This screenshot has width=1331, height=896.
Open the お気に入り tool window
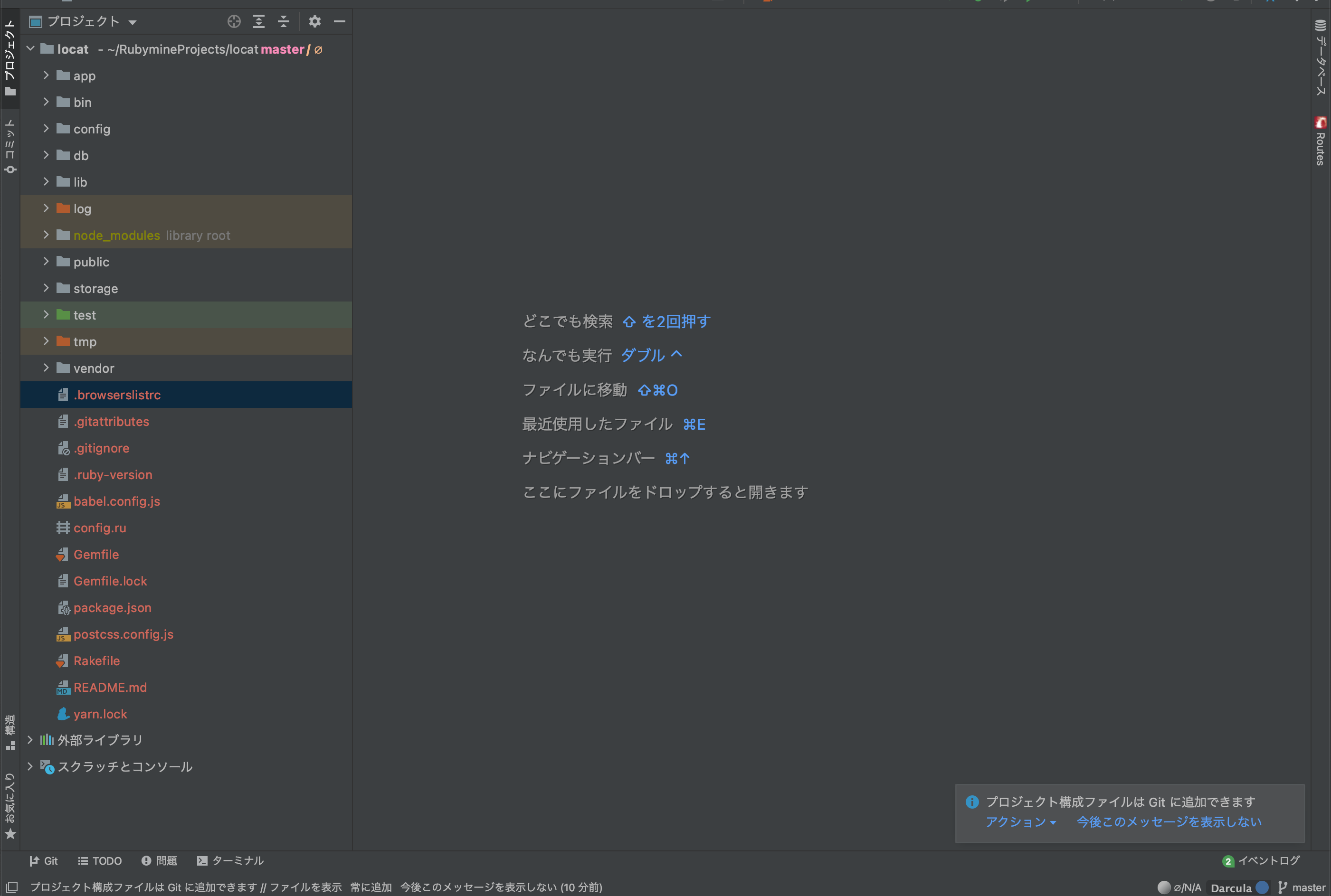[10, 800]
